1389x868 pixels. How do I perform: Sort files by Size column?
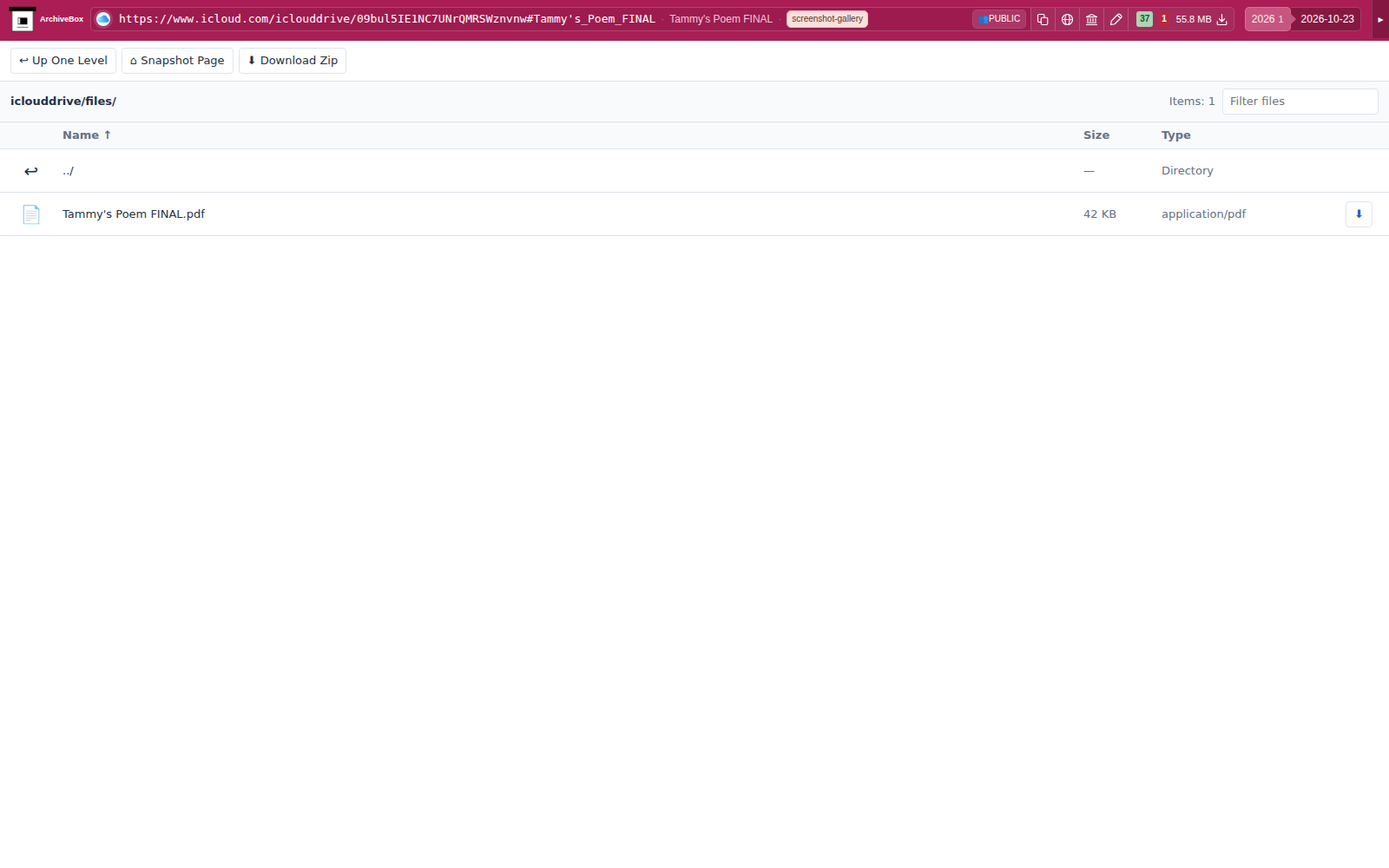(x=1096, y=135)
